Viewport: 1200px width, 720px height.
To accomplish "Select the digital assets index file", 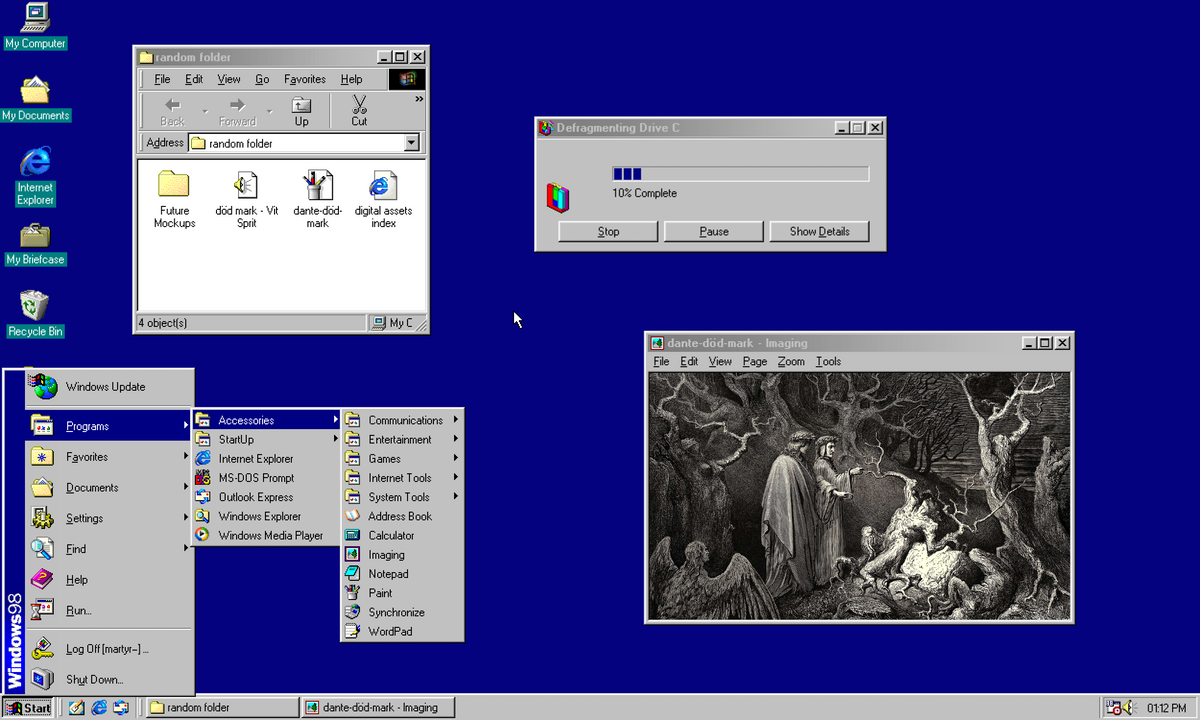I will click(x=383, y=186).
